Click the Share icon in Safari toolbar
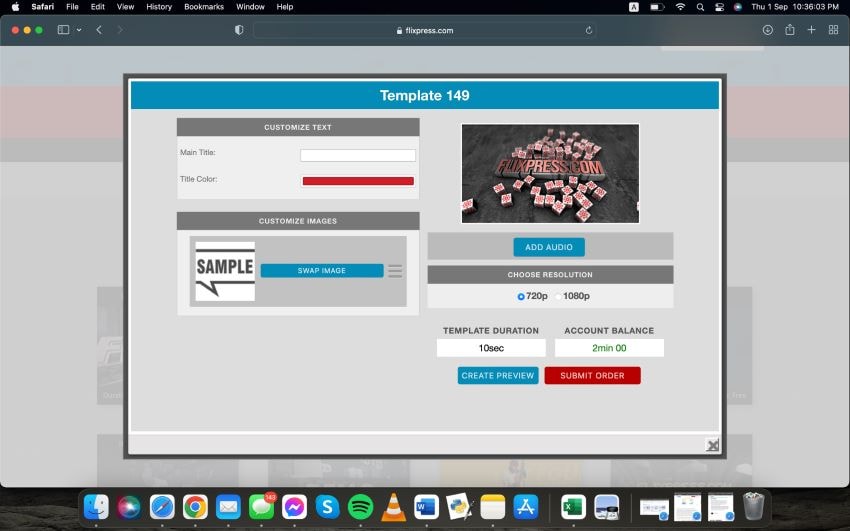Viewport: 850px width, 531px height. click(790, 30)
